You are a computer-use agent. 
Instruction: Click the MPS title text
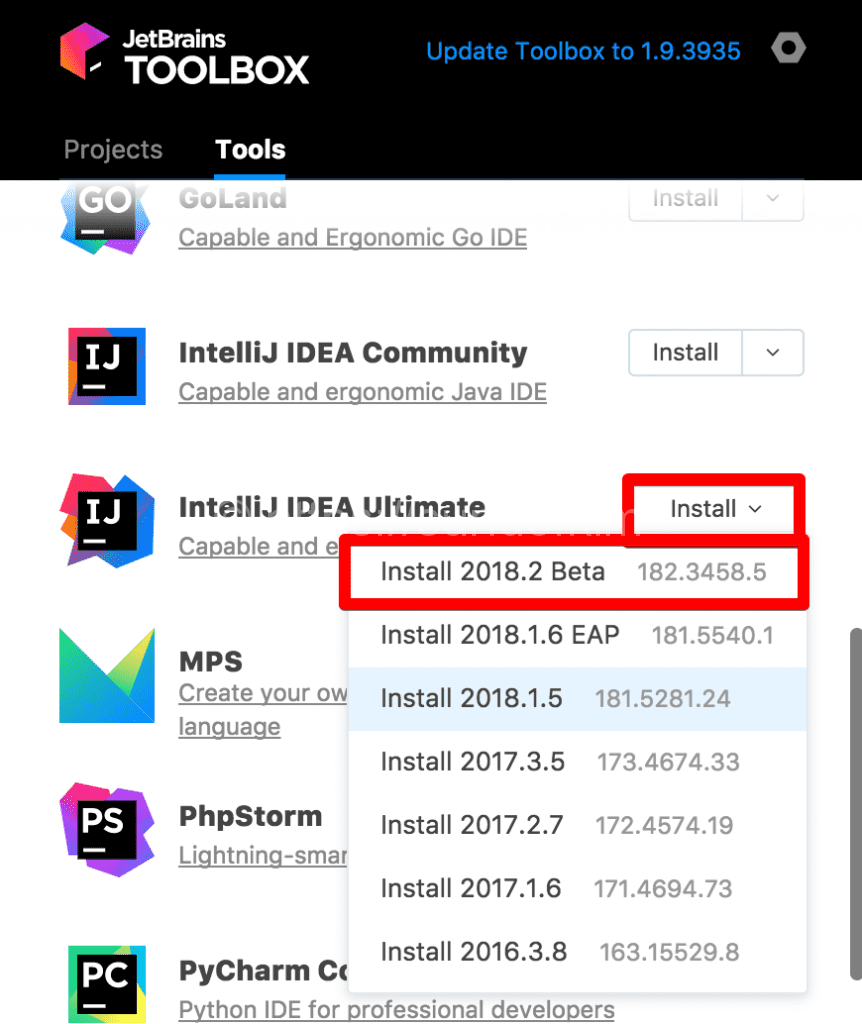pos(211,662)
